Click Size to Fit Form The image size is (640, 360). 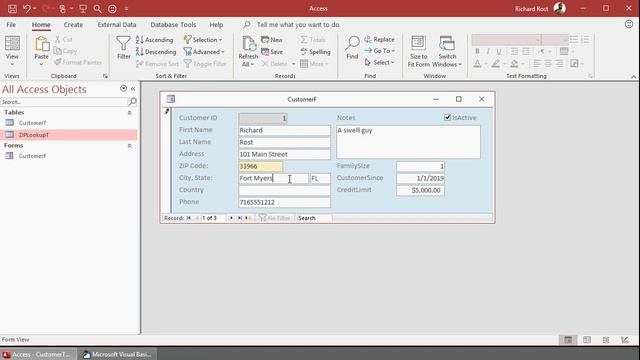pos(418,51)
